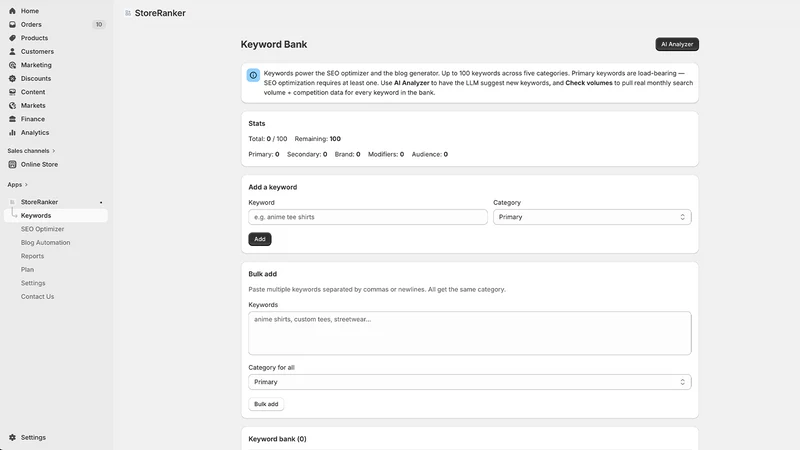Image resolution: width=800 pixels, height=450 pixels.
Task: Click the Bulk add button
Action: pos(266,404)
